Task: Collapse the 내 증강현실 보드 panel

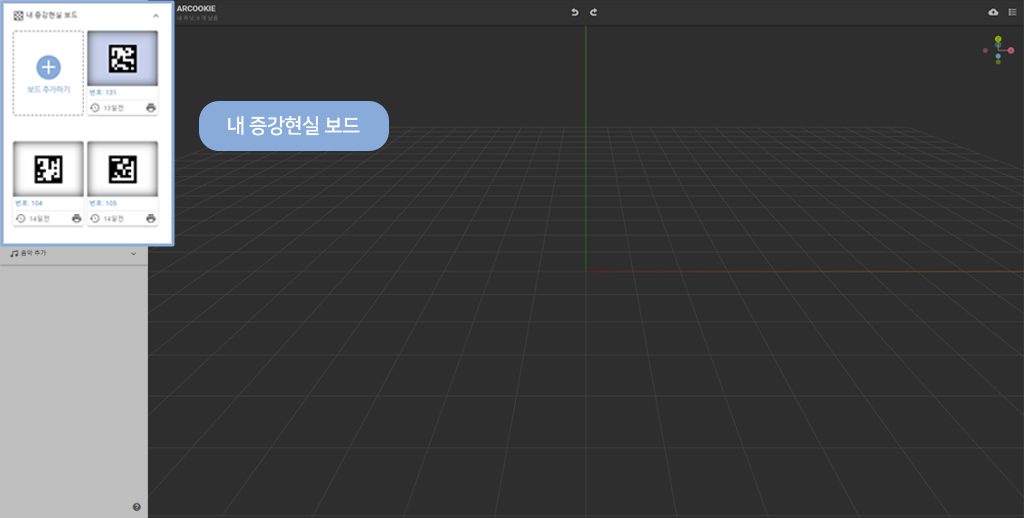Action: coord(155,16)
